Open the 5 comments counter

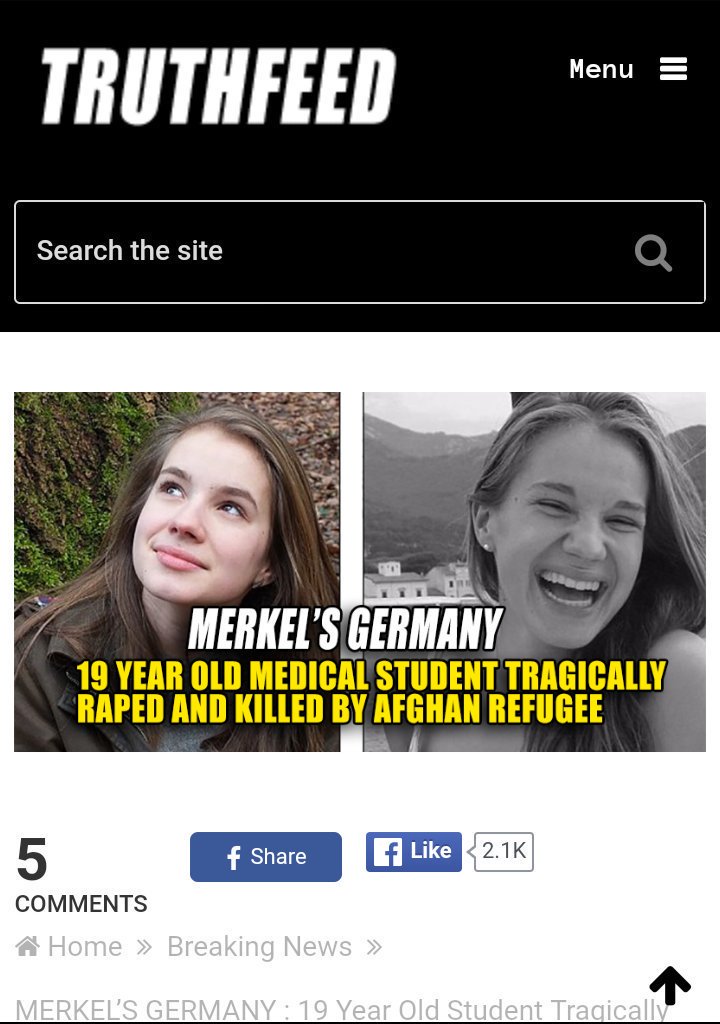pyautogui.click(x=32, y=859)
